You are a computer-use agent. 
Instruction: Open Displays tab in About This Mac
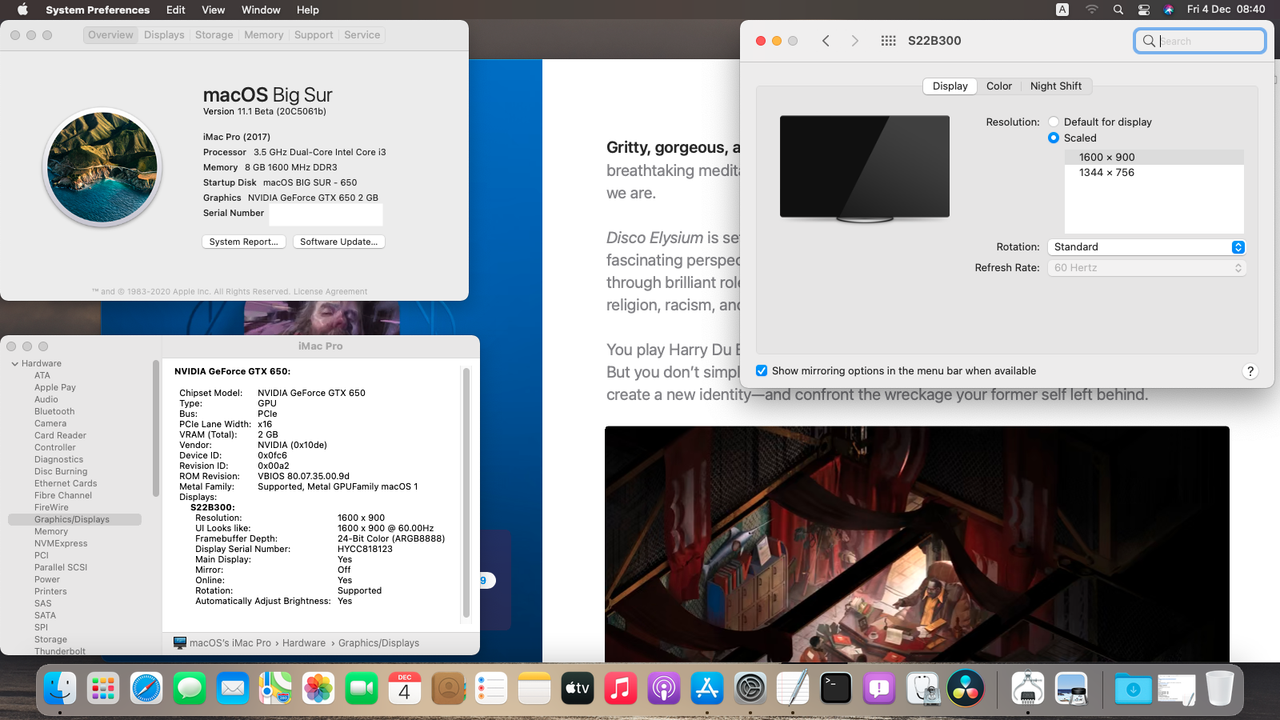pyautogui.click(x=164, y=35)
